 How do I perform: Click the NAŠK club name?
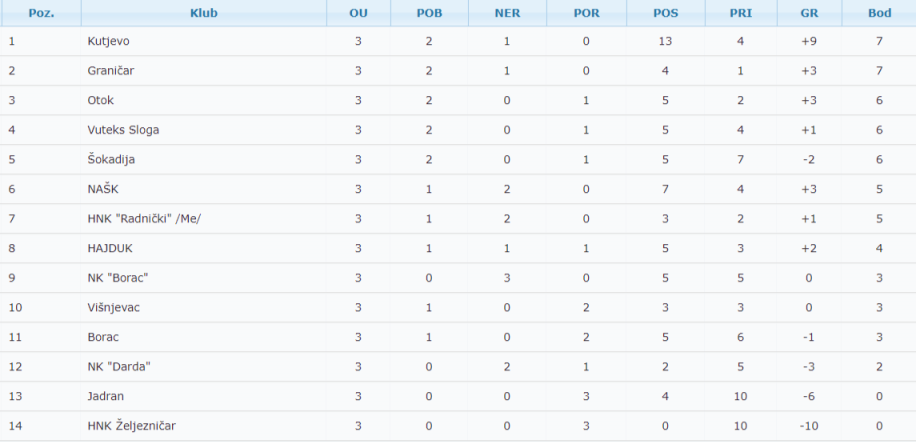click(103, 189)
